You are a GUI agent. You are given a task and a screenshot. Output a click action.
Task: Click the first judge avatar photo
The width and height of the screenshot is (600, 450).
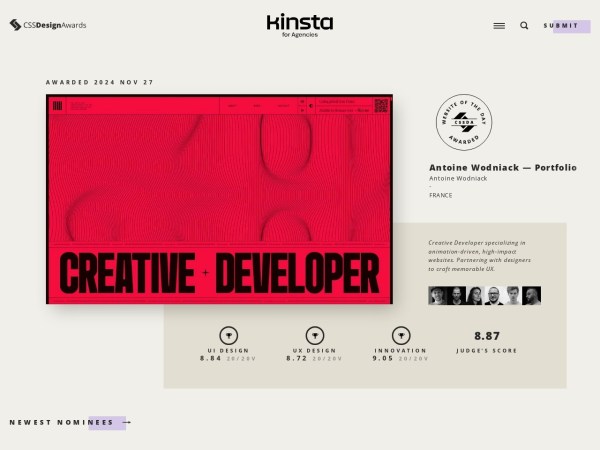click(x=437, y=295)
